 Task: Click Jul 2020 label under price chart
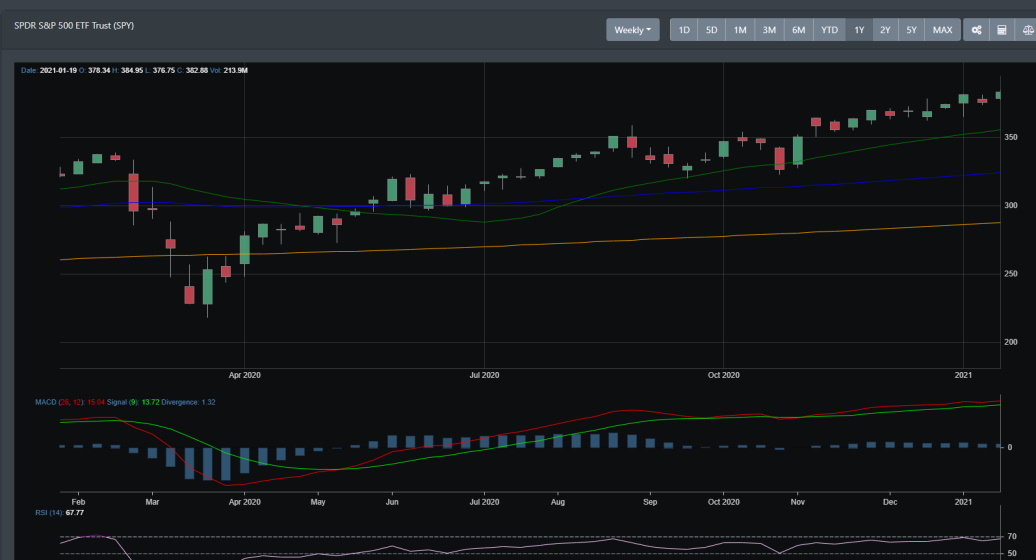(484, 375)
